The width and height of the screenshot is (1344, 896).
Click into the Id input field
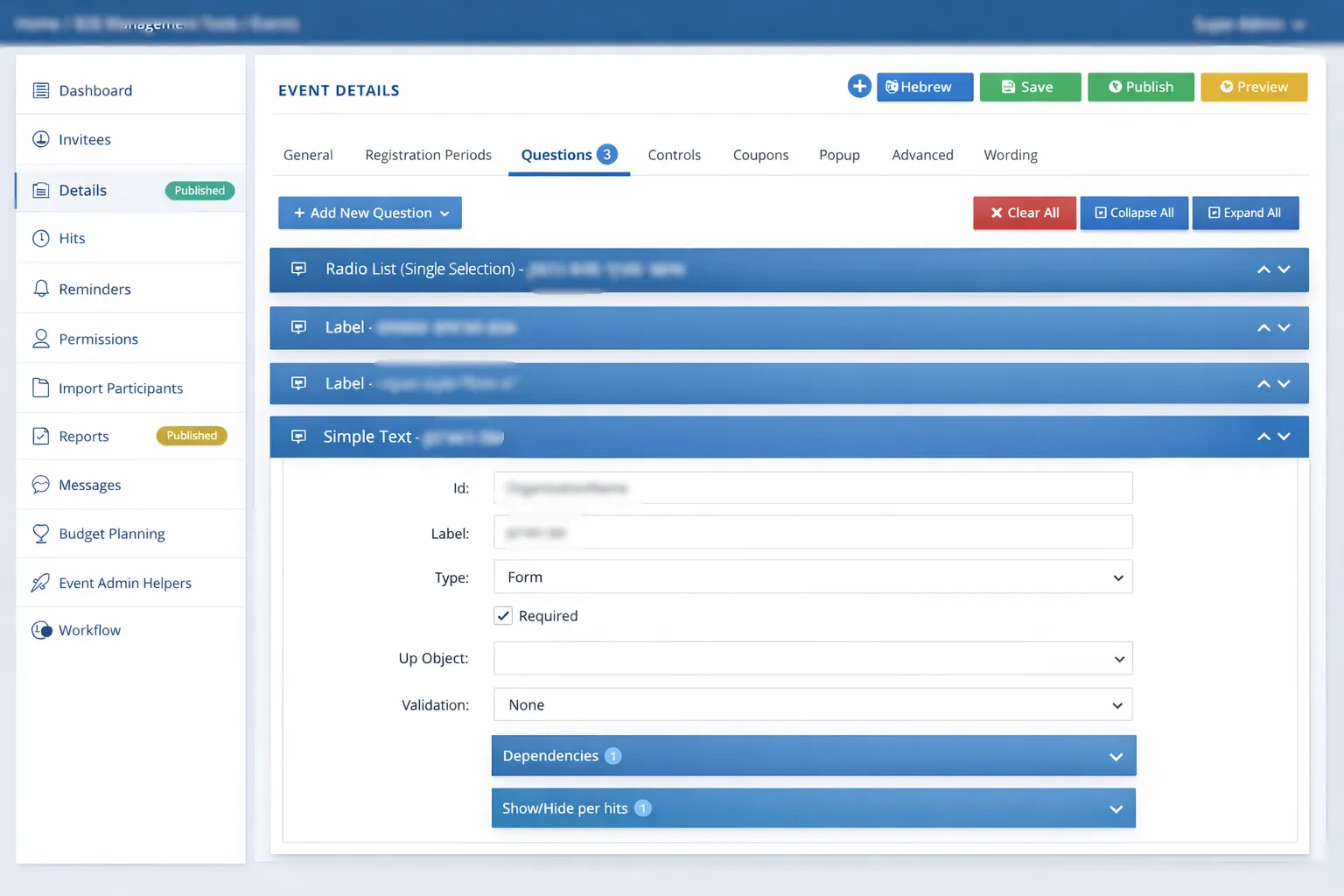pyautogui.click(x=813, y=487)
